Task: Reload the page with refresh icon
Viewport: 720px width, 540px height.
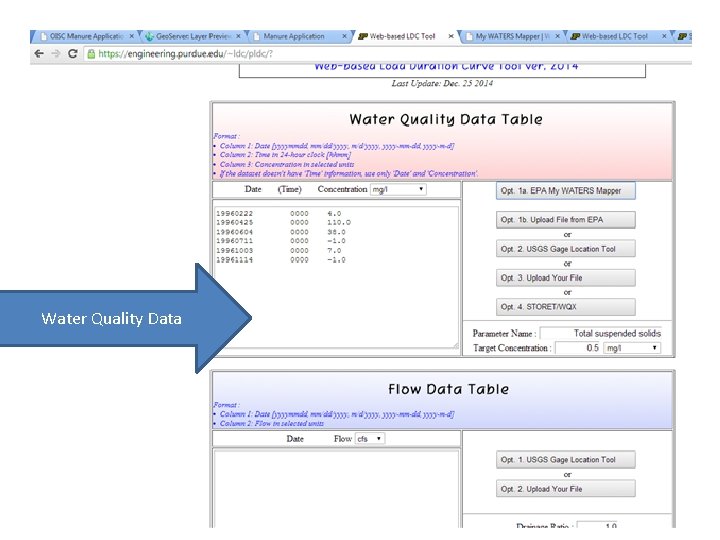Action: (72, 54)
